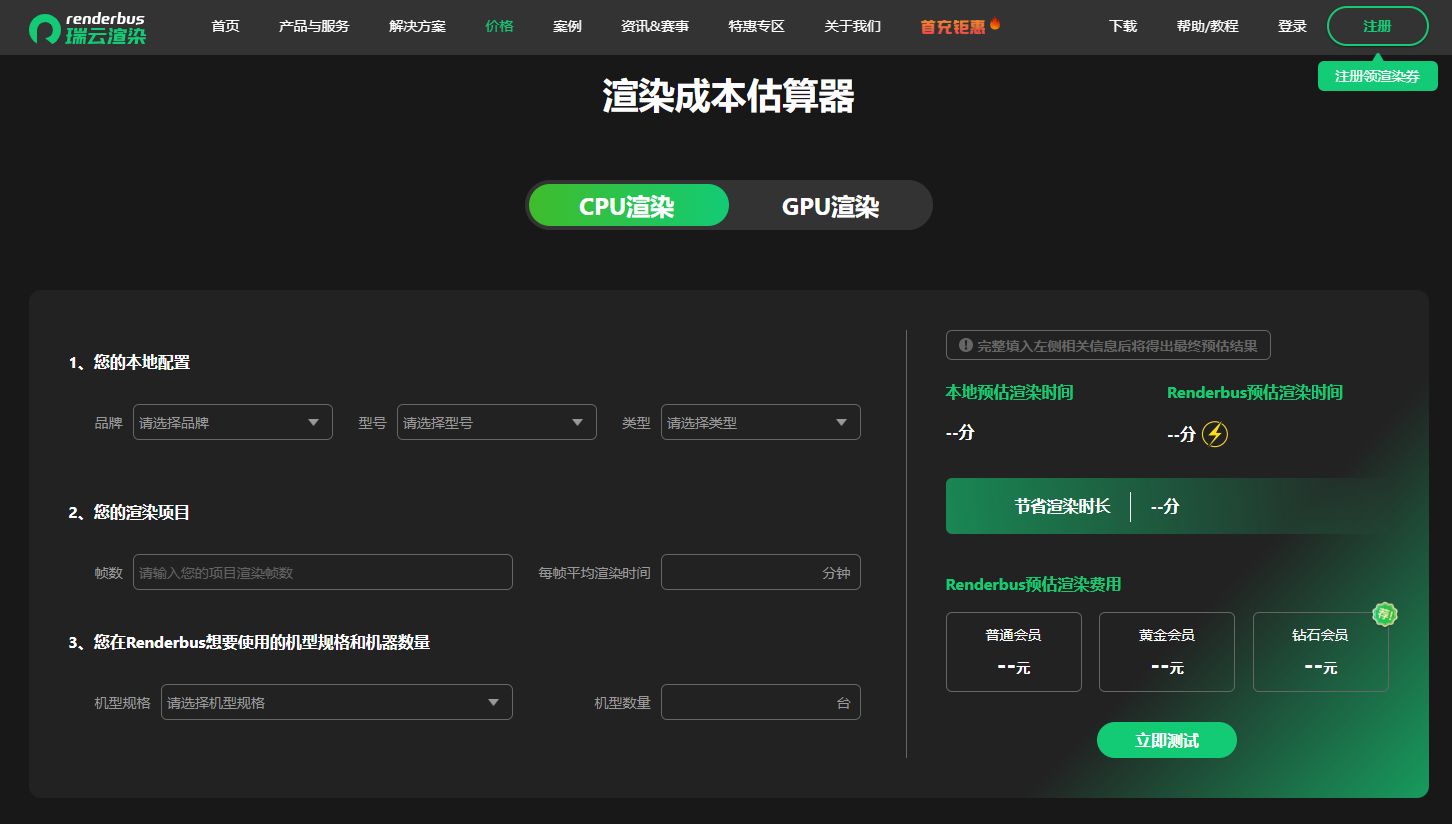Open 产品与服务 menu
1452x824 pixels.
coord(314,26)
